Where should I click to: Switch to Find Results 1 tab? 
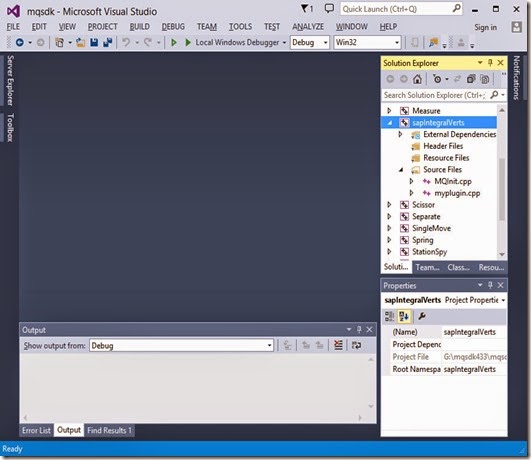[109, 431]
